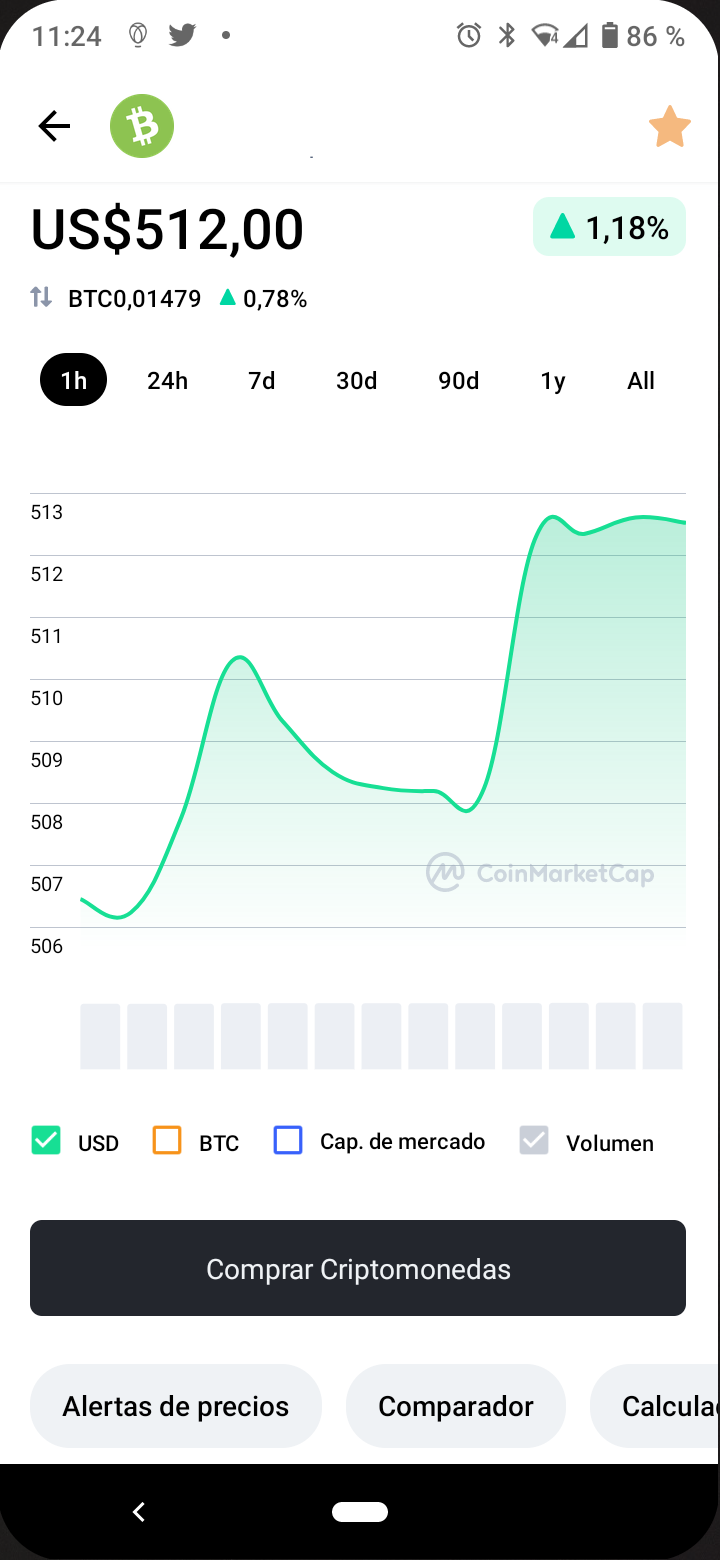Viewport: 720px width, 1560px height.
Task: Tap the 1,18% change badge
Action: coord(609,227)
